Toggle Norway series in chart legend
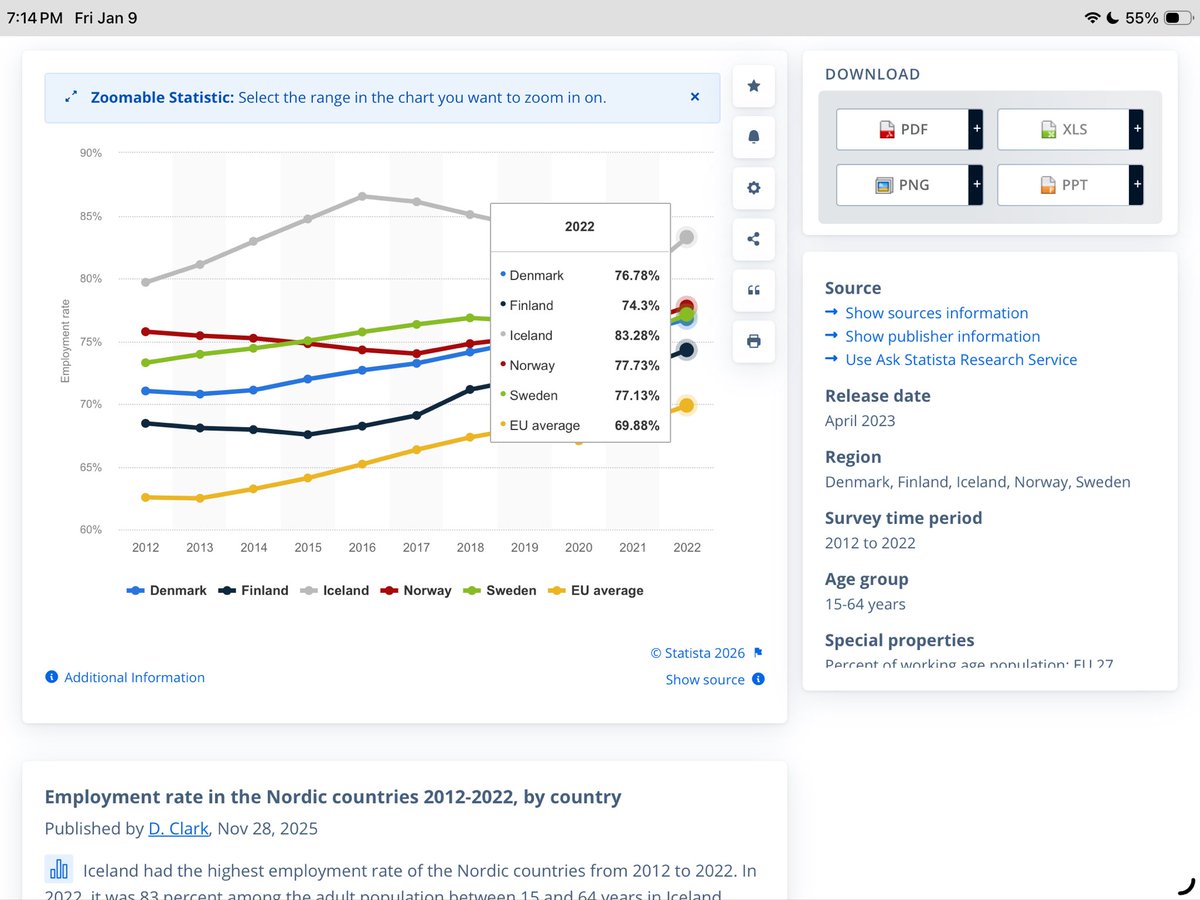This screenshot has width=1200, height=900. 416,591
